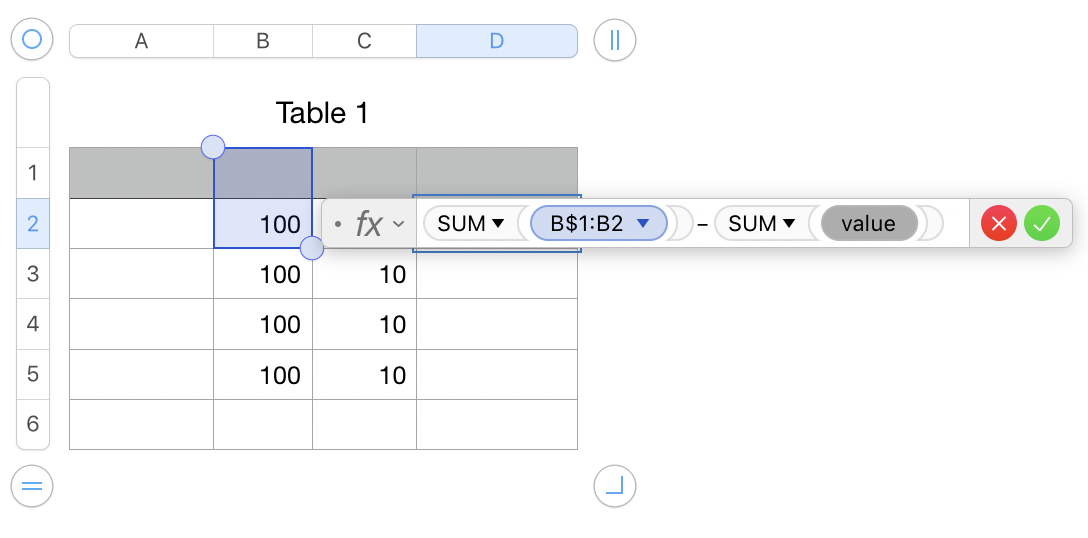The image size is (1088, 538).
Task: Click the upper selection handle above cell B2
Action: [213, 148]
